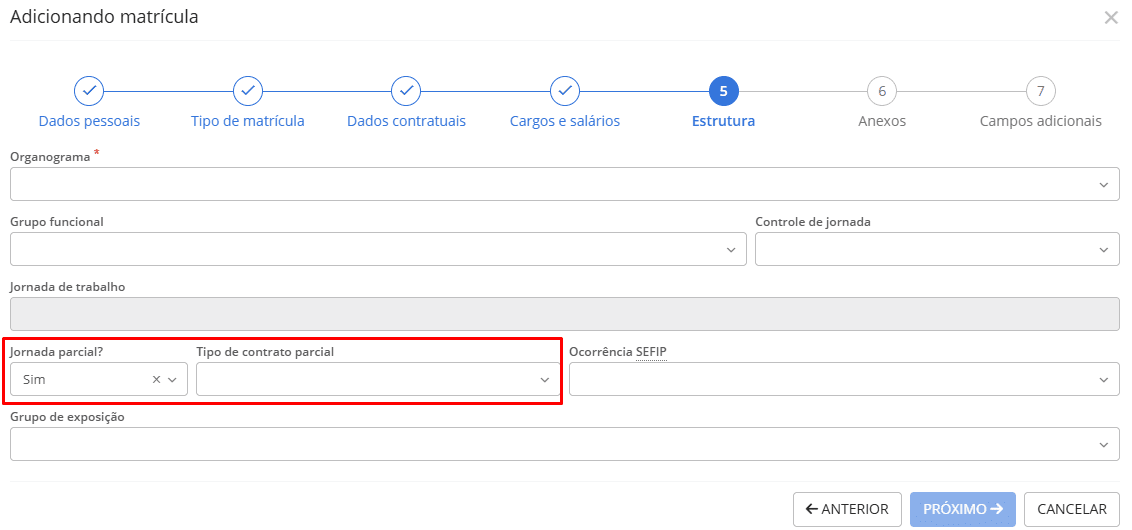Image resolution: width=1132 pixels, height=530 pixels.
Task: Switch to the Anexos step label
Action: (882, 121)
